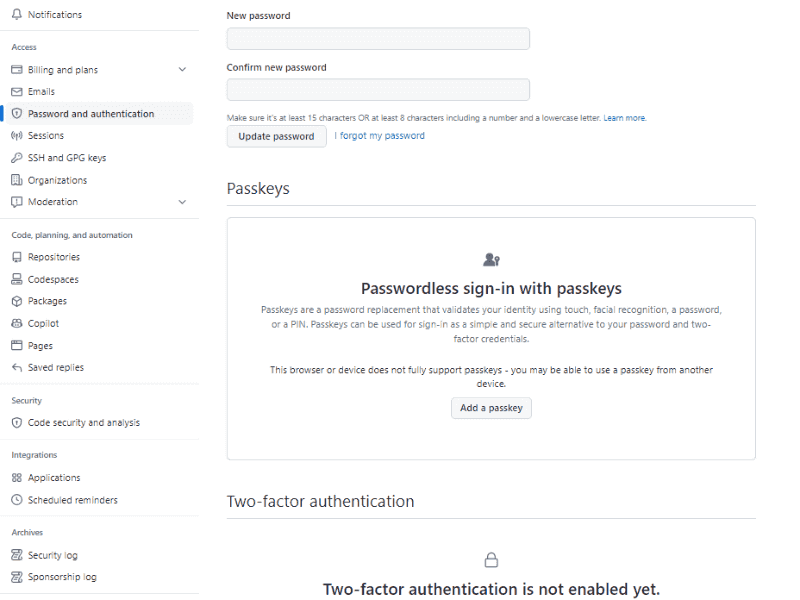This screenshot has height=600, width=800.
Task: Click the Packages box icon
Action: point(17,301)
